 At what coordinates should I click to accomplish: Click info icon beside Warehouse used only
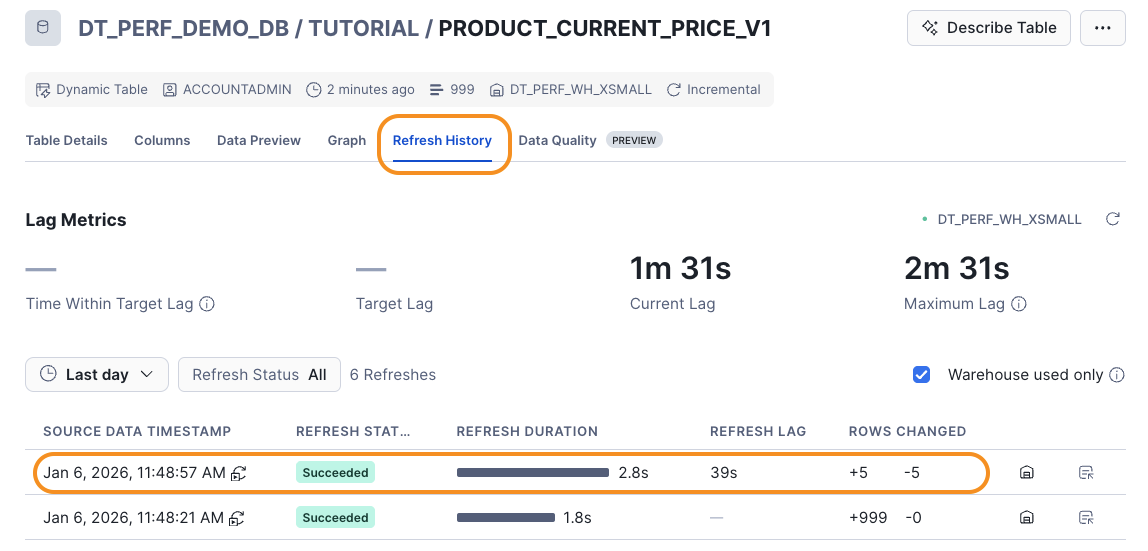coord(1117,375)
